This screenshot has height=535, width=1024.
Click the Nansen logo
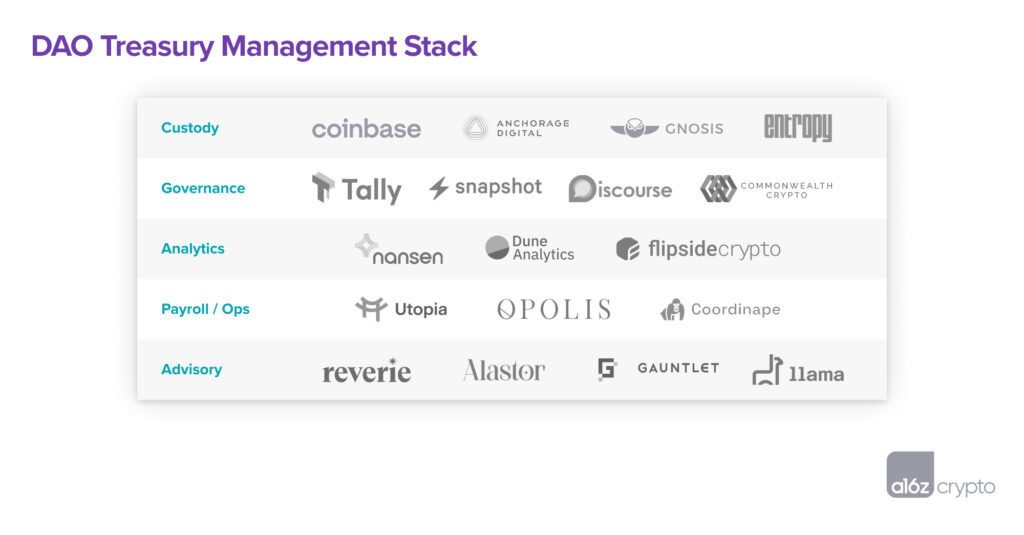coord(399,249)
